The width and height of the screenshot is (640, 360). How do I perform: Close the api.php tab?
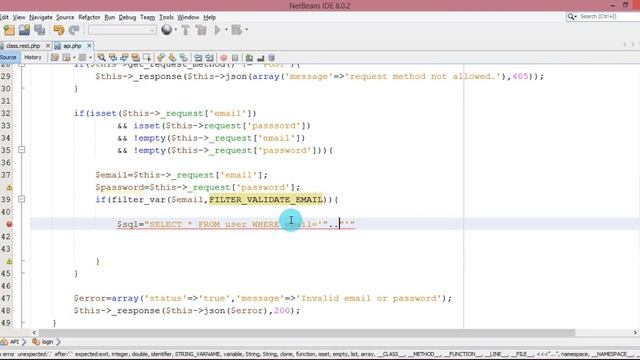tap(89, 46)
